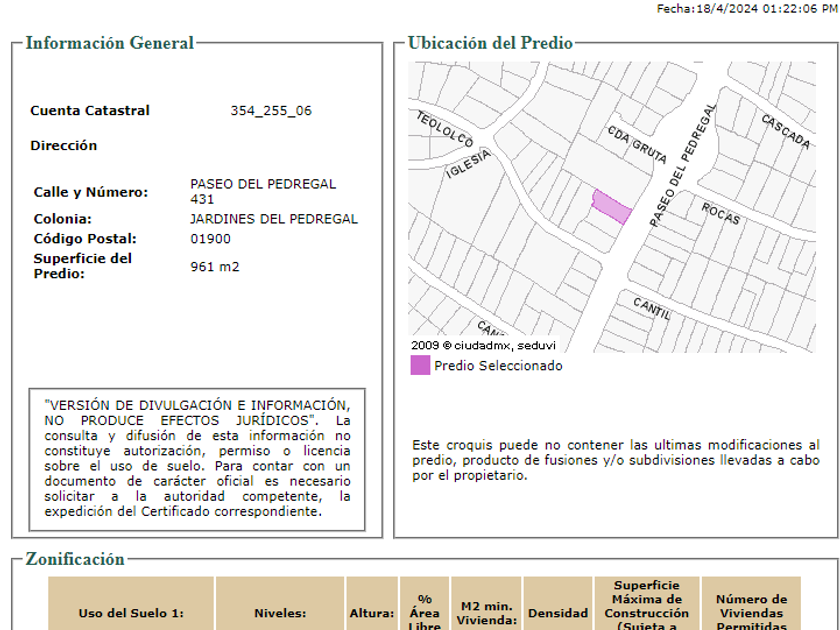Click the postal code value 01900
The image size is (840, 630).
point(211,239)
